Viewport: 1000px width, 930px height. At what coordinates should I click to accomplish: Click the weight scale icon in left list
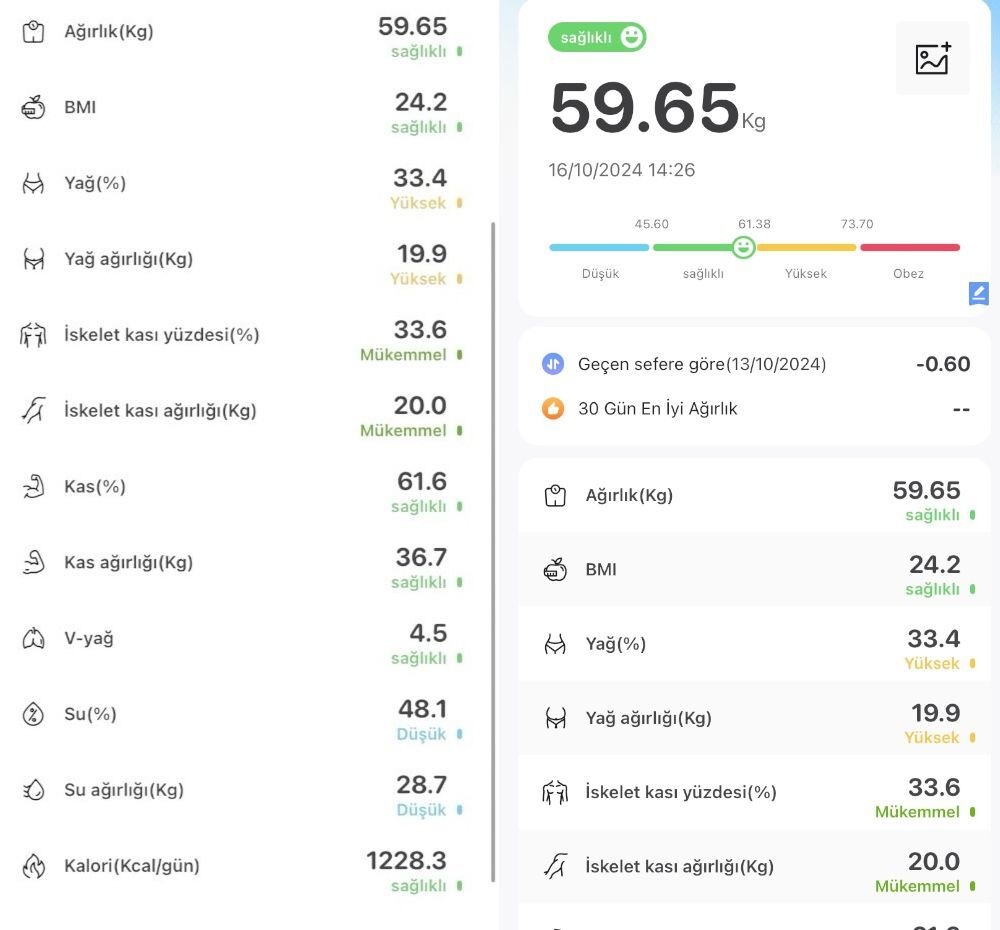point(34,31)
